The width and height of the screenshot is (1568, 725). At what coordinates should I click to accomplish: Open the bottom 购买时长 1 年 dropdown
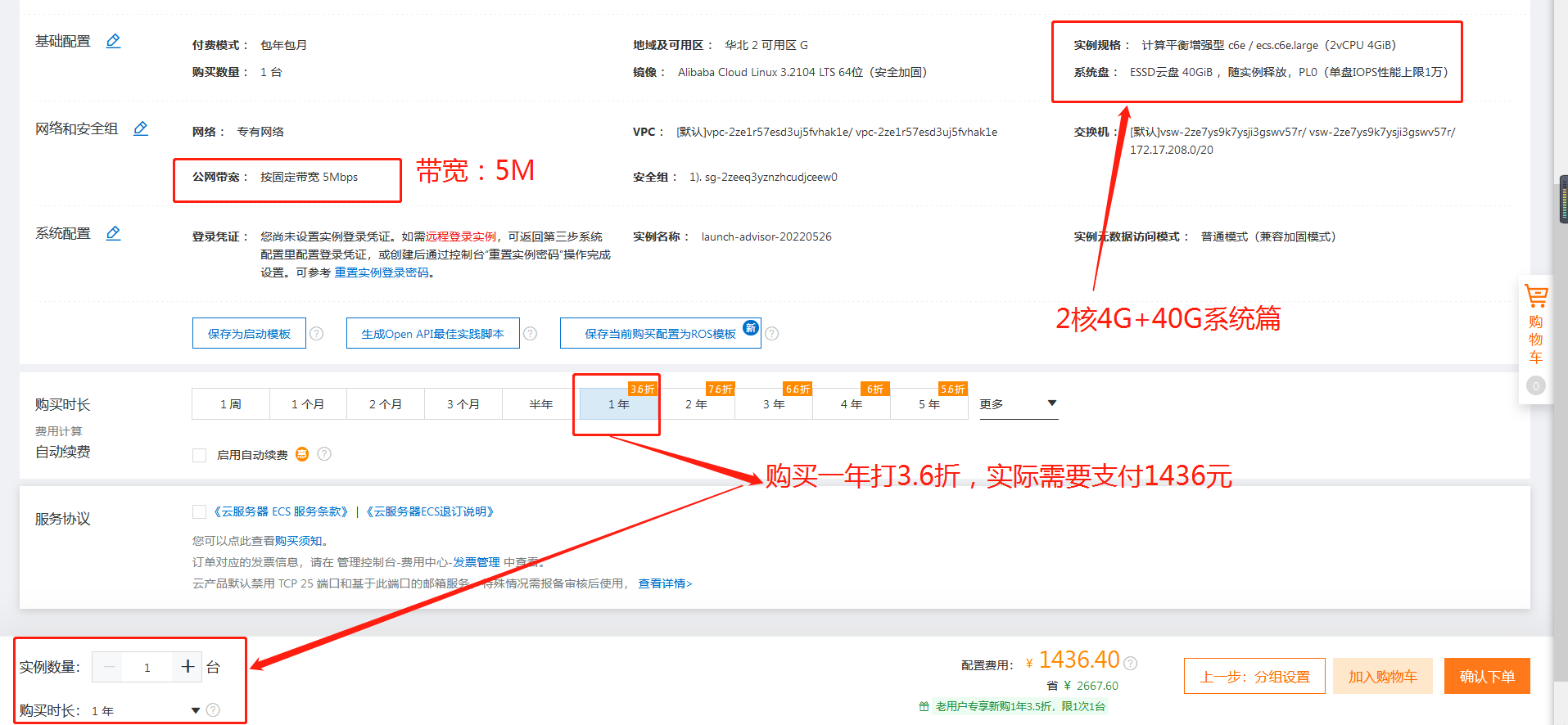tap(146, 710)
